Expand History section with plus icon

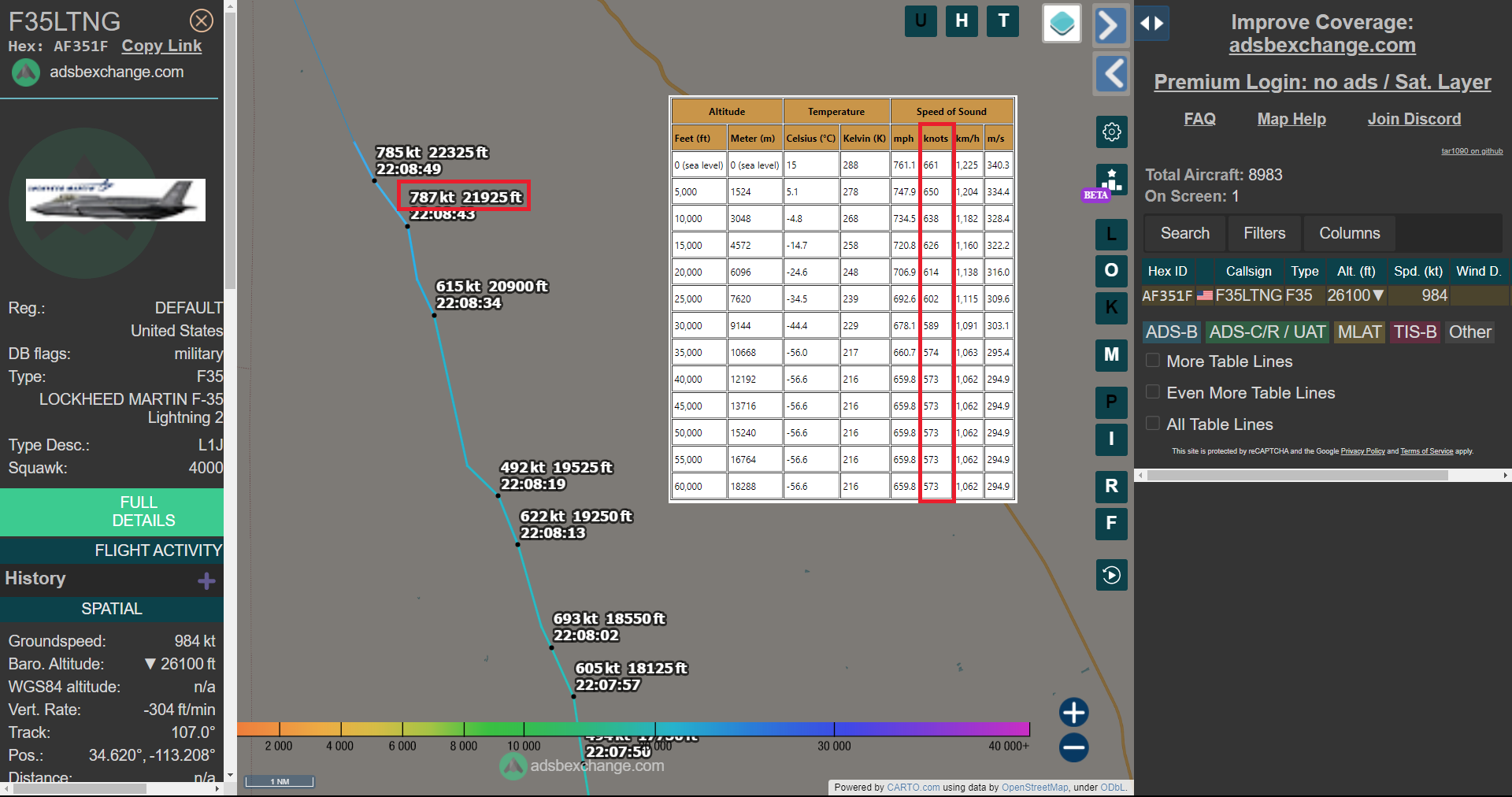pos(206,581)
